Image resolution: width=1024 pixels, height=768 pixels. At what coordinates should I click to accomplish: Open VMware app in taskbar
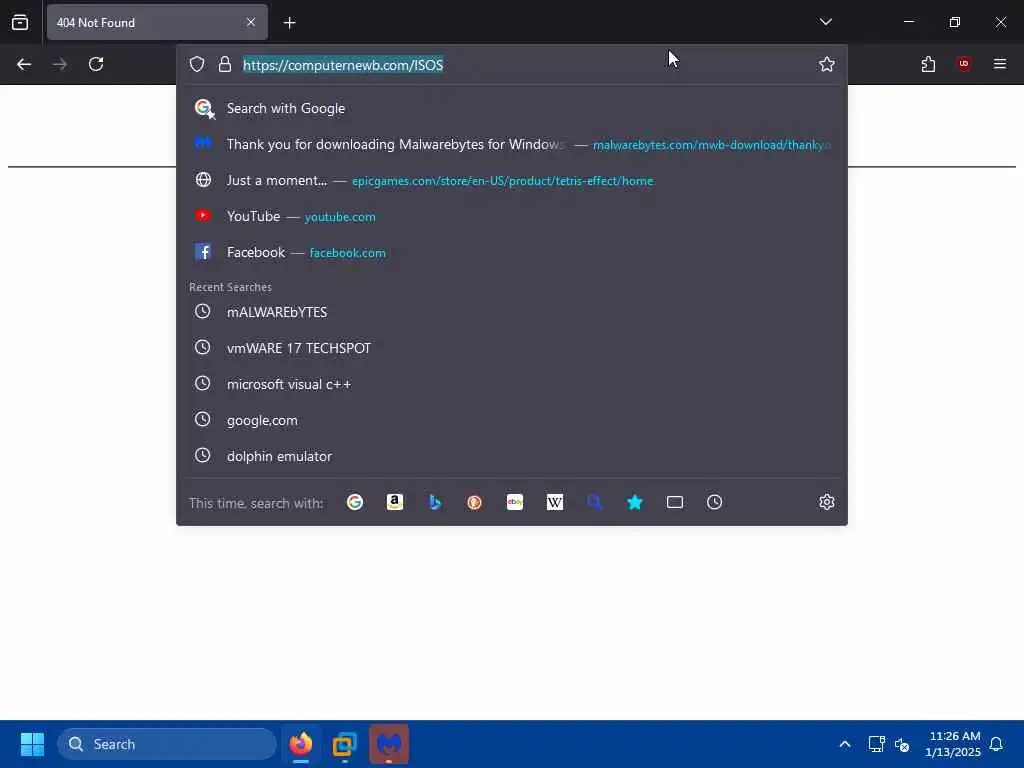click(345, 744)
